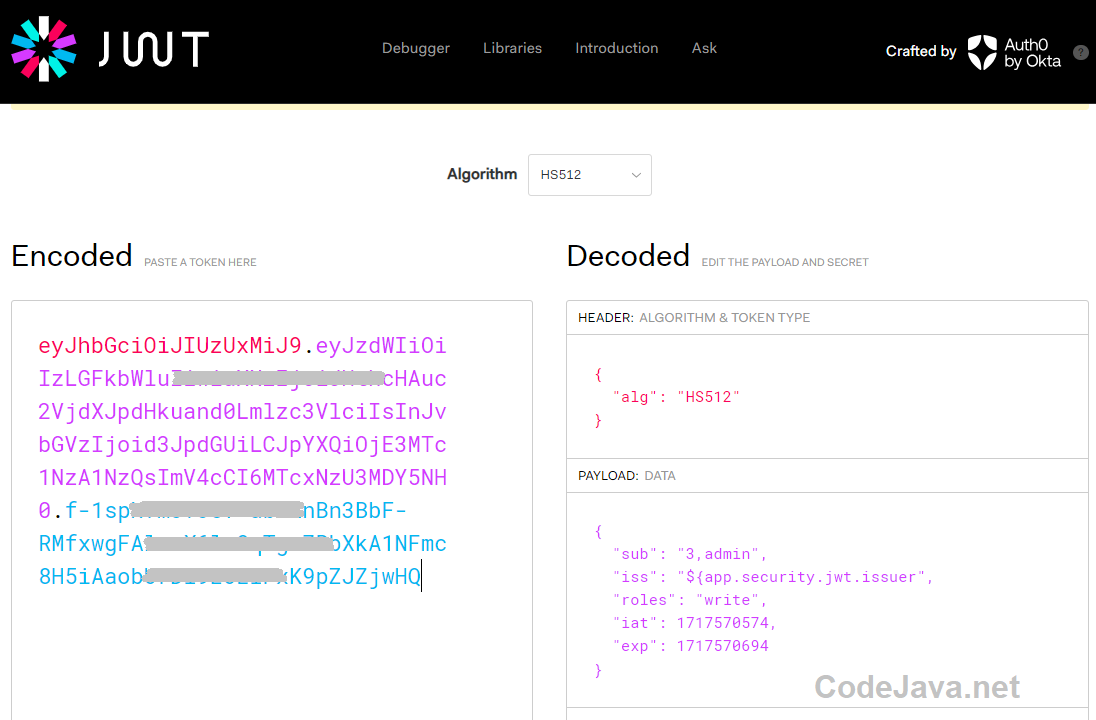
Task: Click the "sub": "3,admin" payload line
Action: tap(690, 554)
